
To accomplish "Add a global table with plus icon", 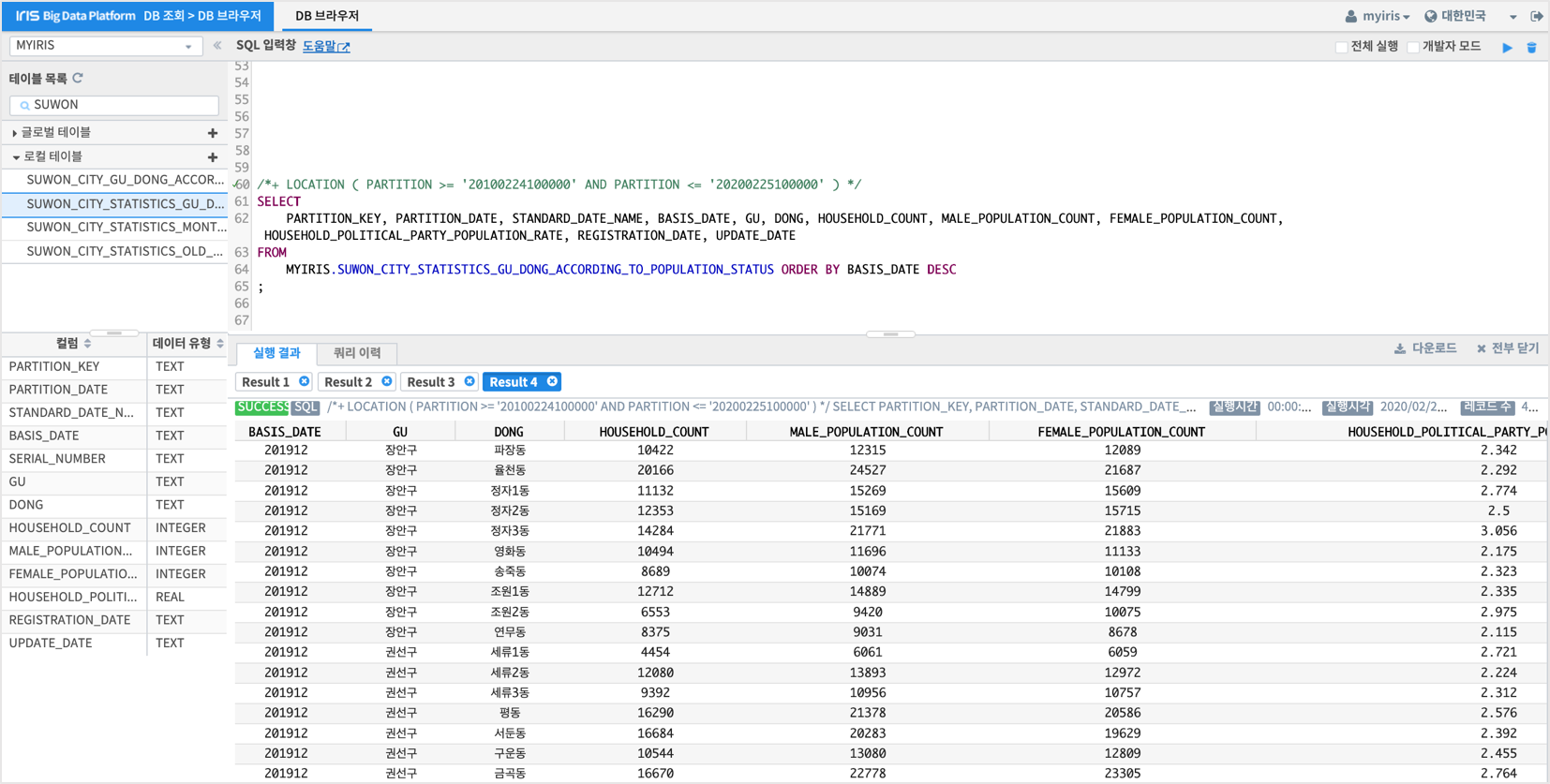I will click(x=213, y=133).
